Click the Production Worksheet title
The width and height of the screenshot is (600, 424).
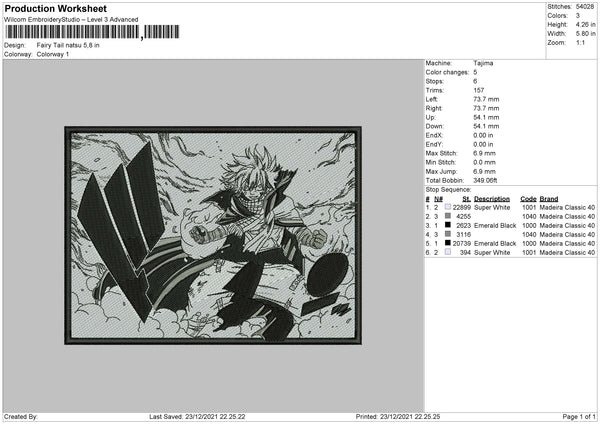pyautogui.click(x=55, y=9)
